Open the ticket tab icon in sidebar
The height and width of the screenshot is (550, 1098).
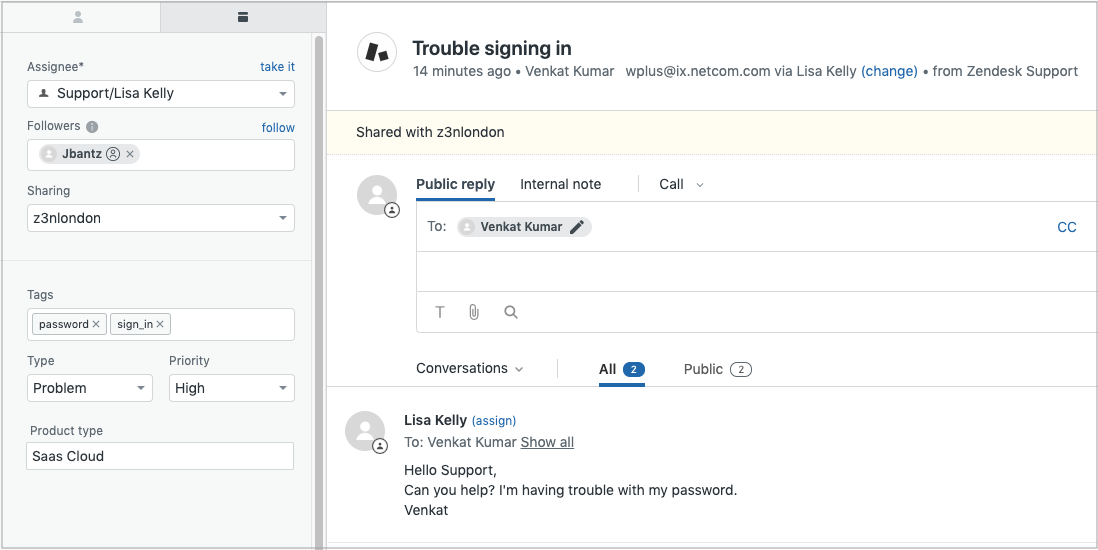(x=242, y=17)
